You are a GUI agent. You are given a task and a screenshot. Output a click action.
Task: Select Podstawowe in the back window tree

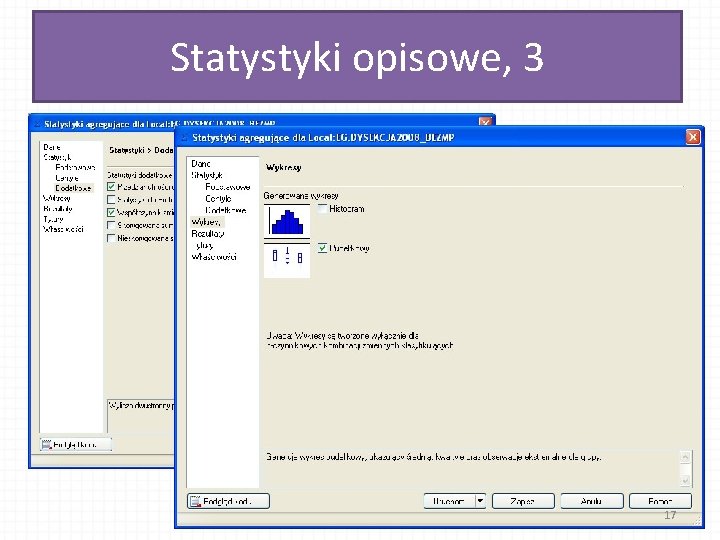coord(75,167)
